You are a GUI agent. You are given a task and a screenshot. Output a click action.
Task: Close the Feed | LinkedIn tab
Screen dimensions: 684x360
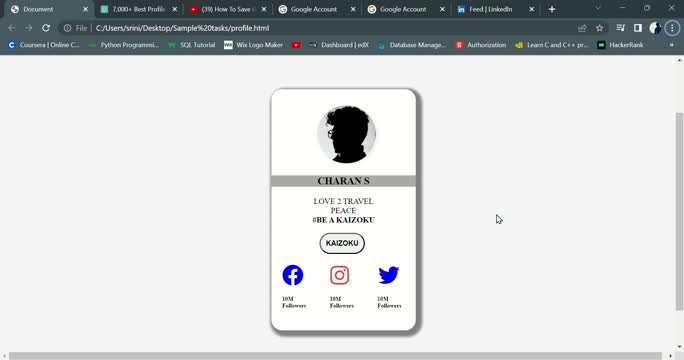tap(531, 9)
